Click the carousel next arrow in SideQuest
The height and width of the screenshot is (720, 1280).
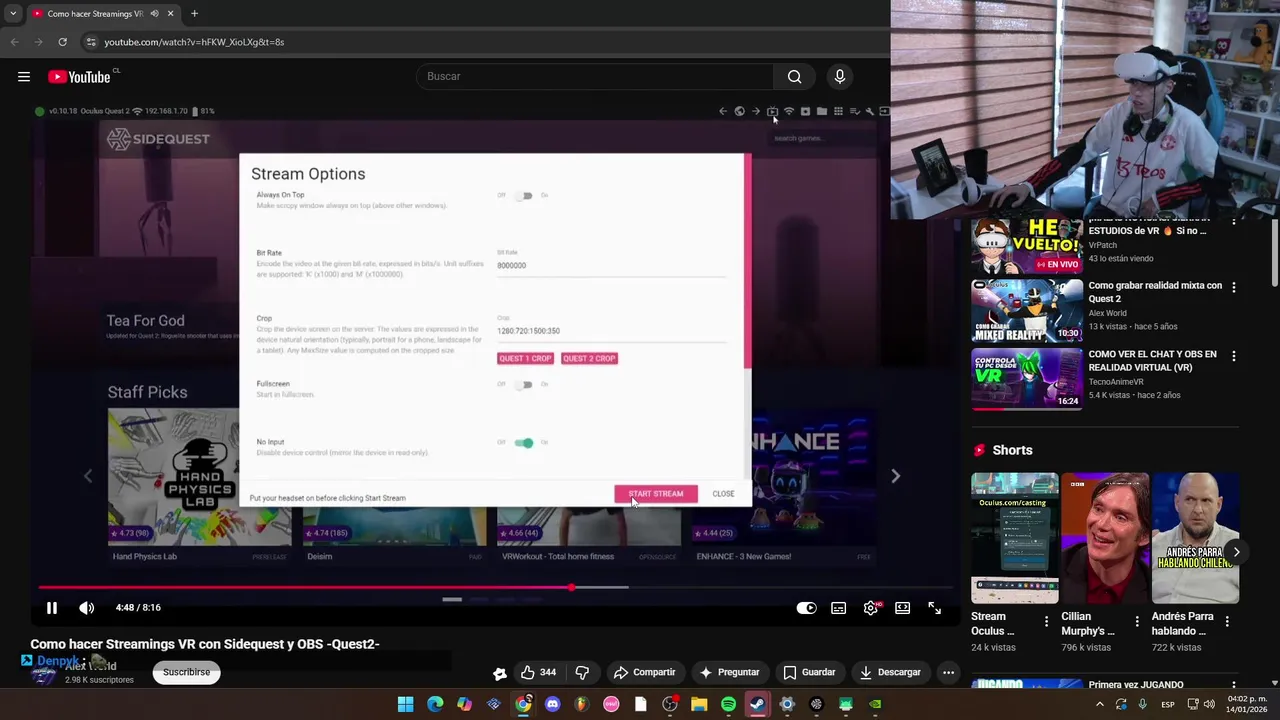895,476
